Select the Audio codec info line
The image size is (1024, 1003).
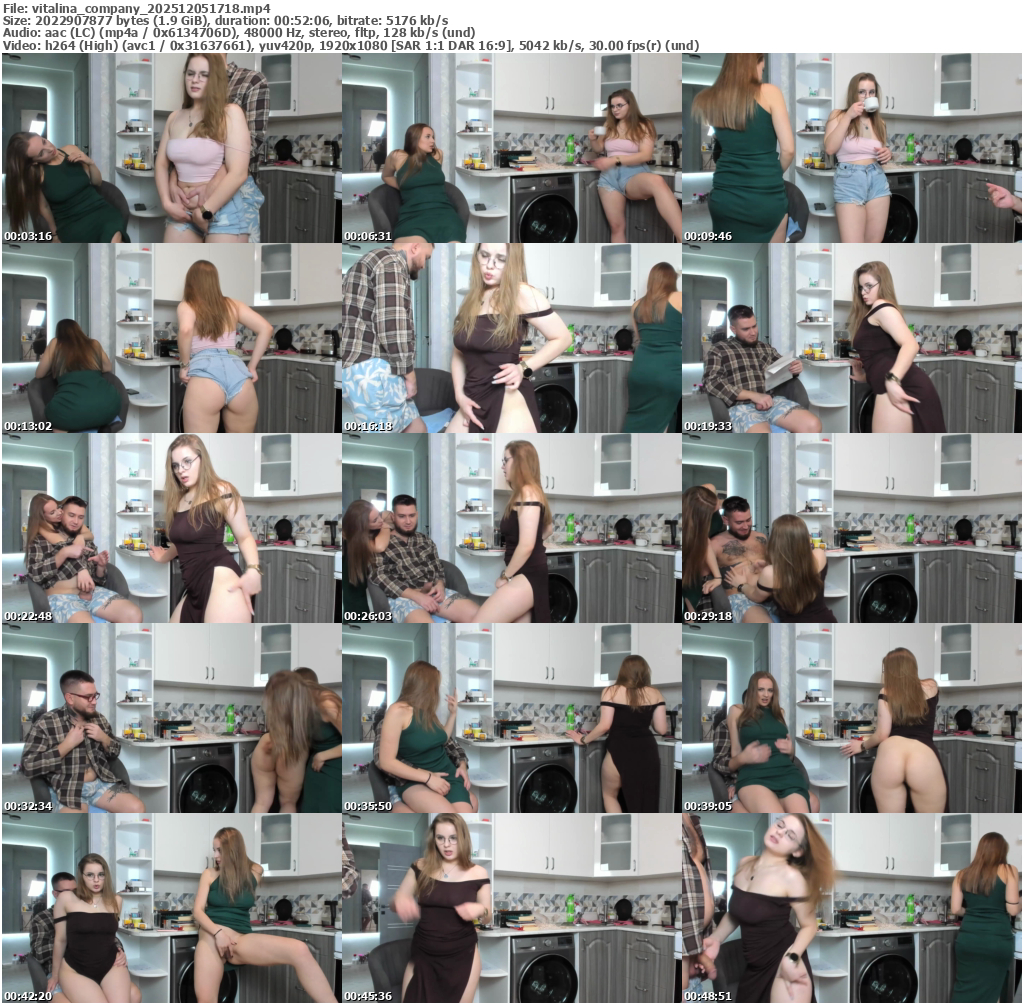237,33
